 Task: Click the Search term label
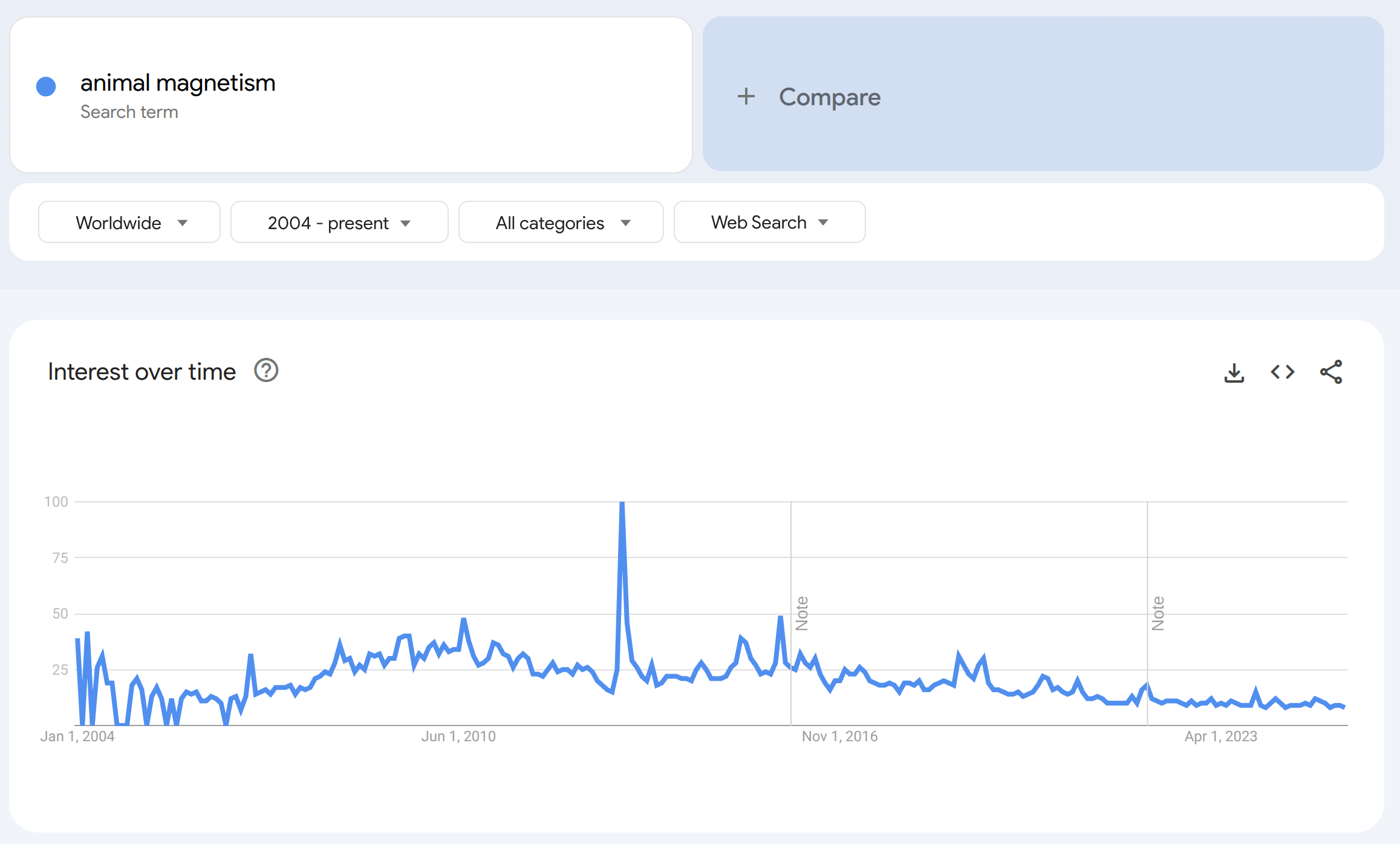click(x=129, y=112)
